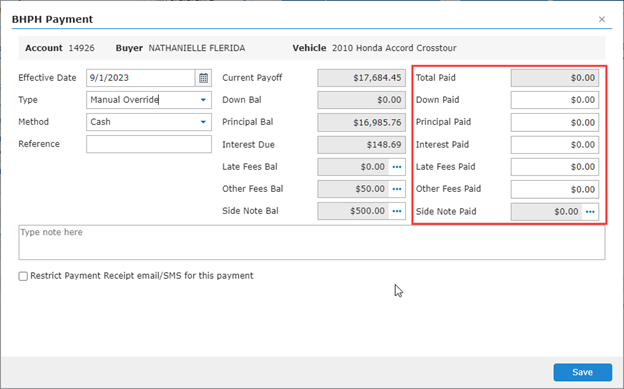Open Late Fees Bal details ellipsis

[397, 167]
